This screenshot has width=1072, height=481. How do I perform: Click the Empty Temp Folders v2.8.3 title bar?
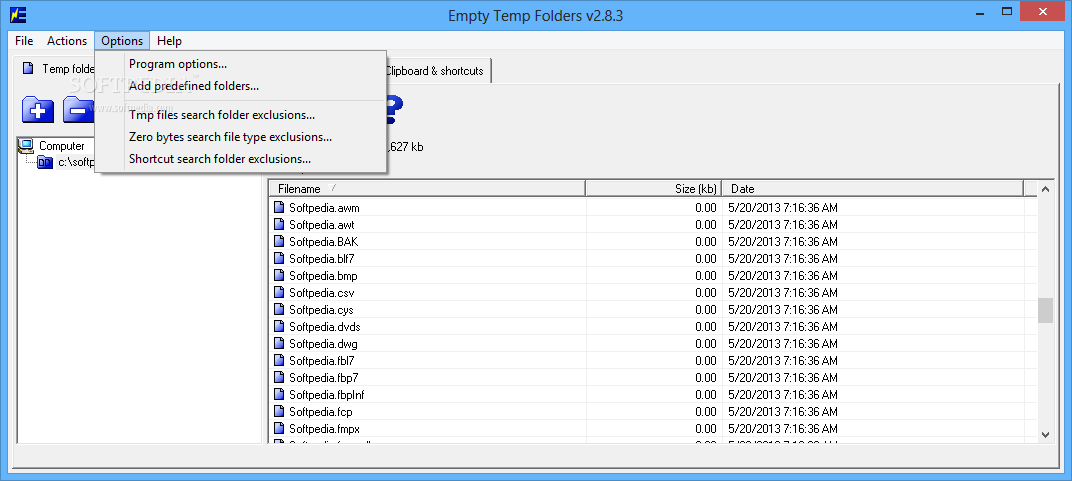[x=535, y=15]
